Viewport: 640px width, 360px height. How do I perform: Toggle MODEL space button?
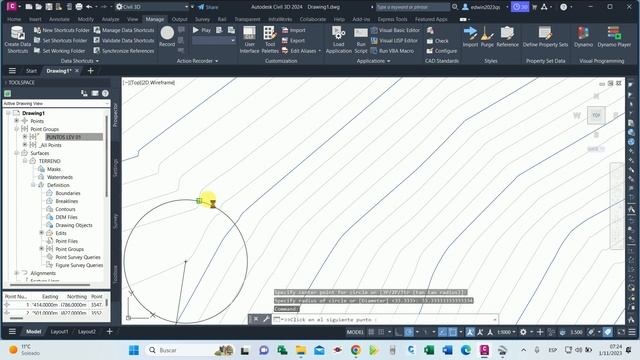click(355, 332)
